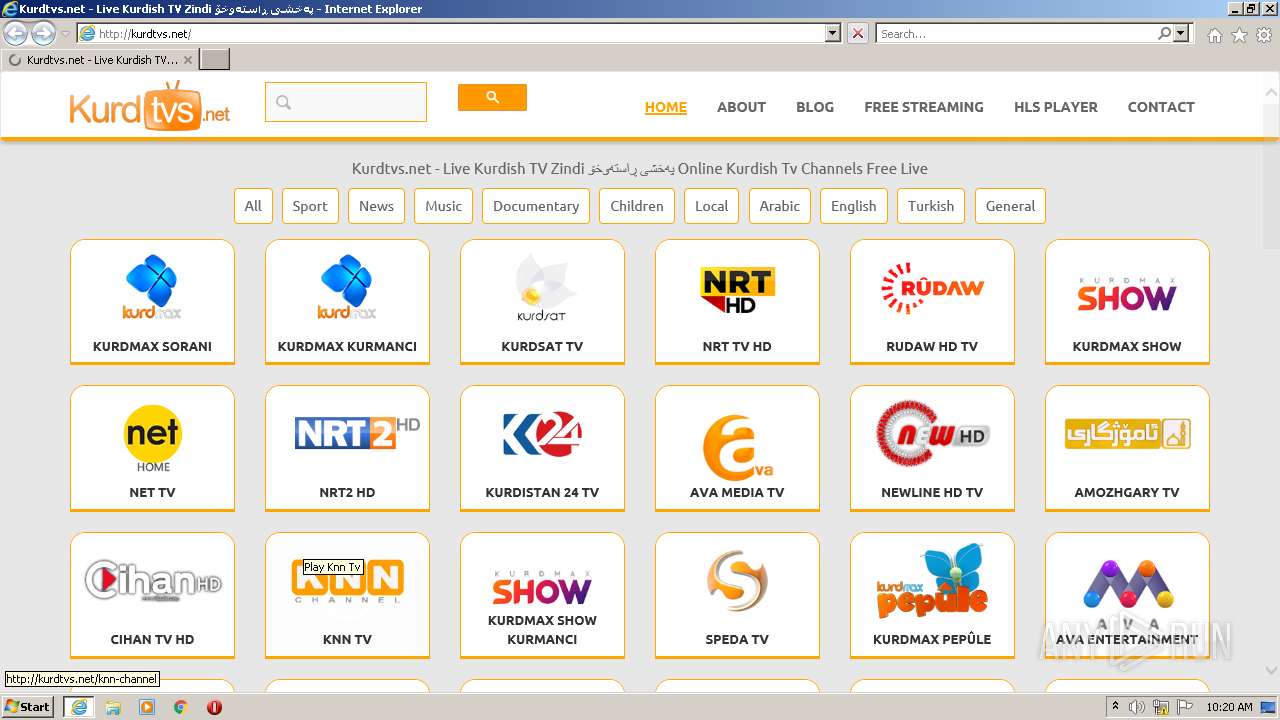Click the Kurdtvs.net site logo
The height and width of the screenshot is (720, 1280).
point(150,105)
